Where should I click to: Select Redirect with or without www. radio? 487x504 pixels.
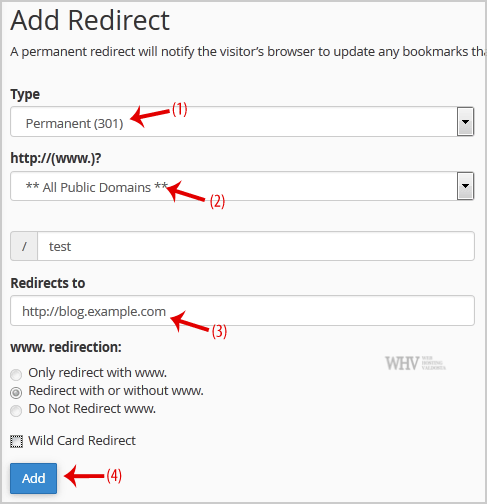click(x=16, y=392)
